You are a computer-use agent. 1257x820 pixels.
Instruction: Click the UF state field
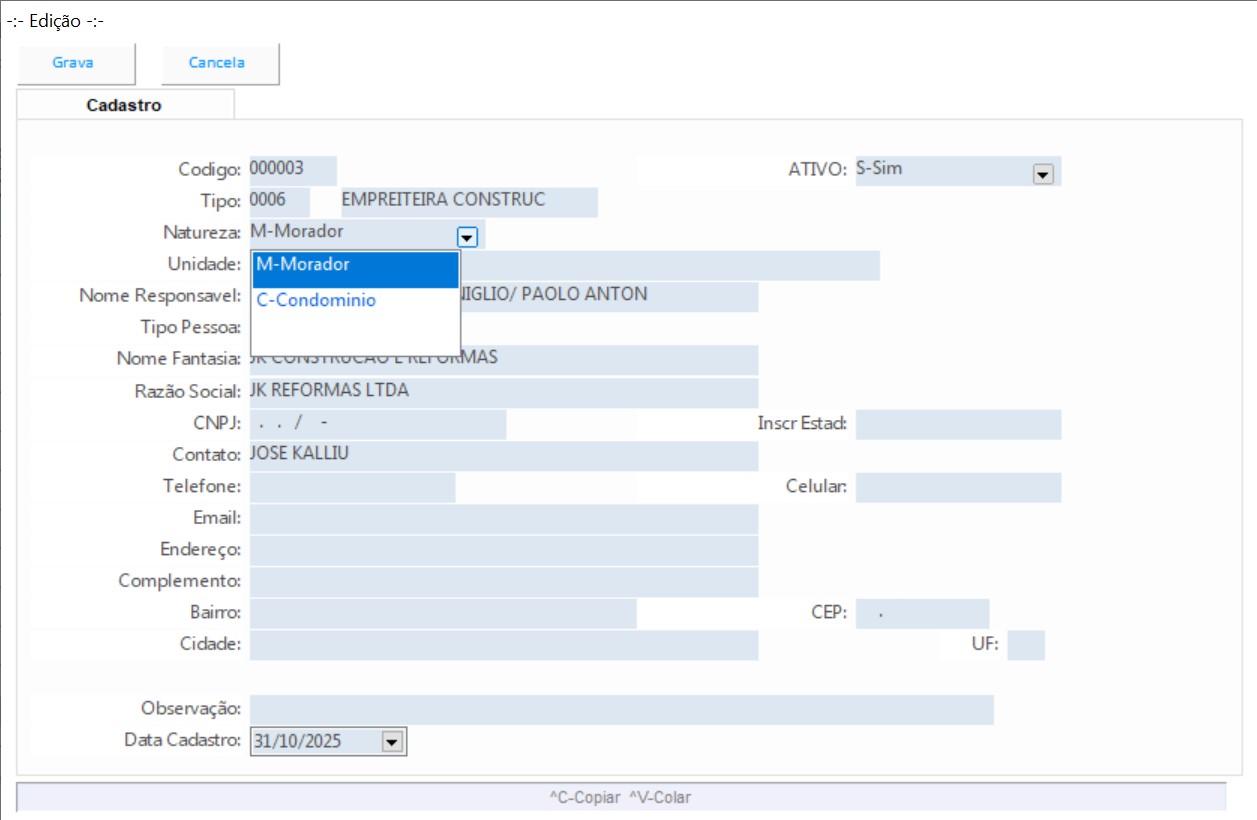click(x=1025, y=645)
